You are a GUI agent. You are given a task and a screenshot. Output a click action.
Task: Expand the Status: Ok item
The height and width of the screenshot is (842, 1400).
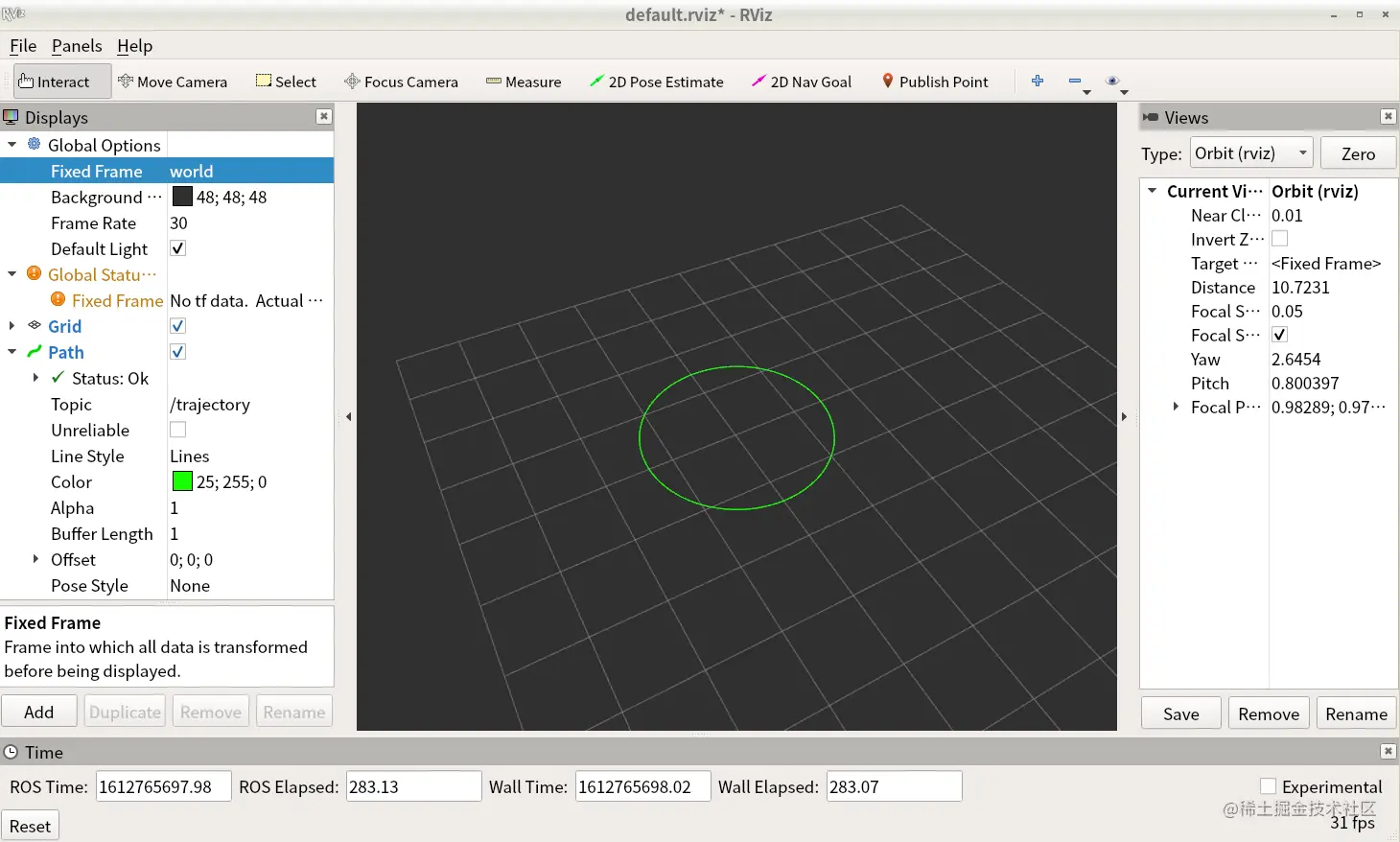pos(35,378)
